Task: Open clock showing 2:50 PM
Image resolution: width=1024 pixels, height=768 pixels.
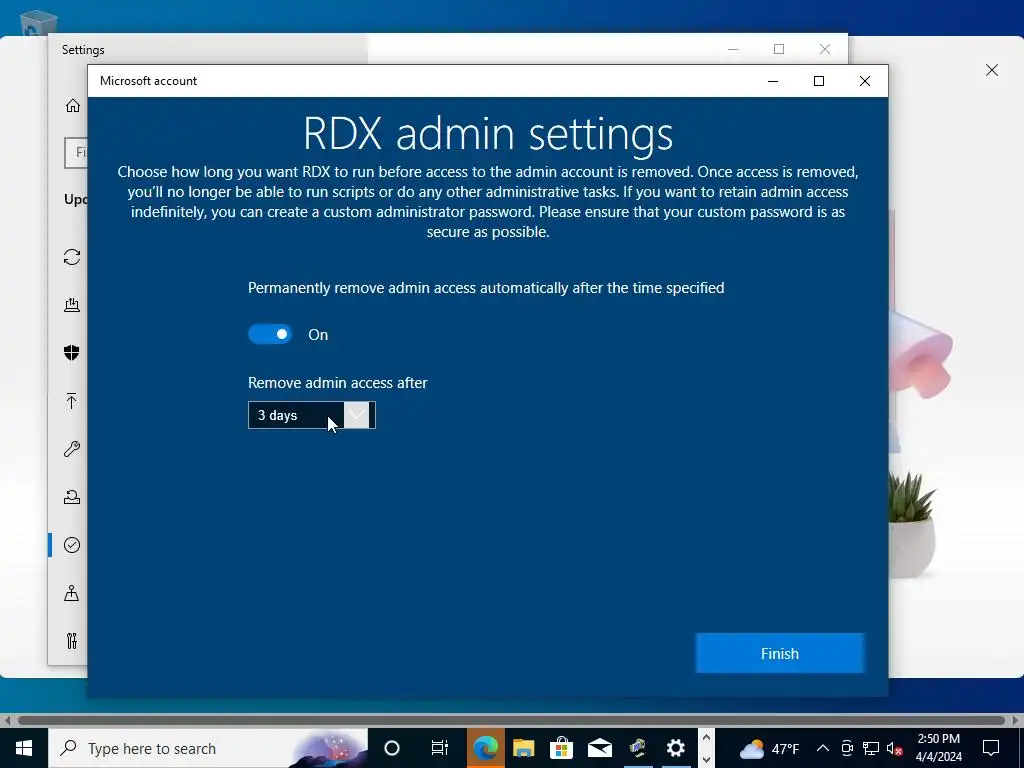Action: pyautogui.click(x=938, y=748)
